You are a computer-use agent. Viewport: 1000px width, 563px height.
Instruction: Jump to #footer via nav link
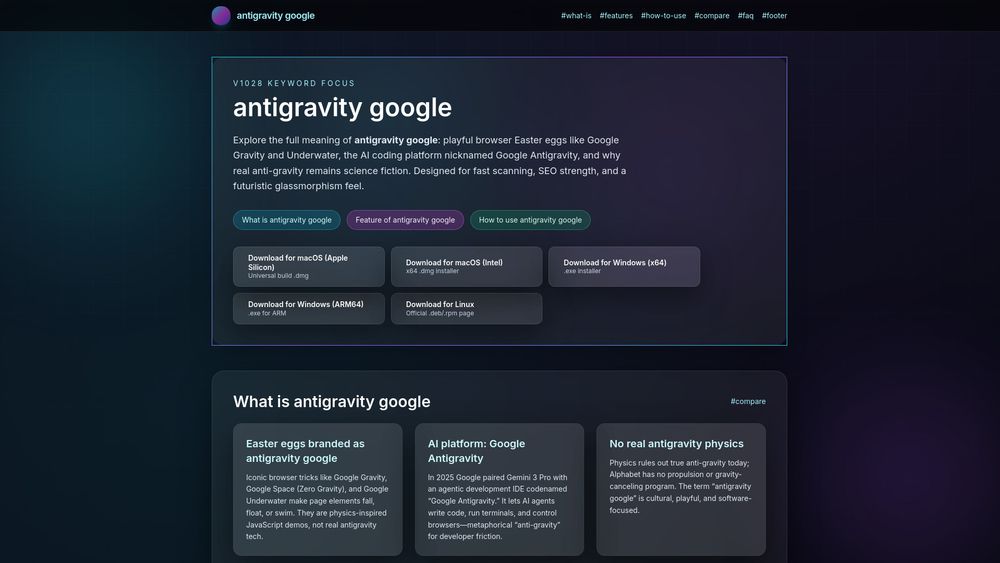774,15
